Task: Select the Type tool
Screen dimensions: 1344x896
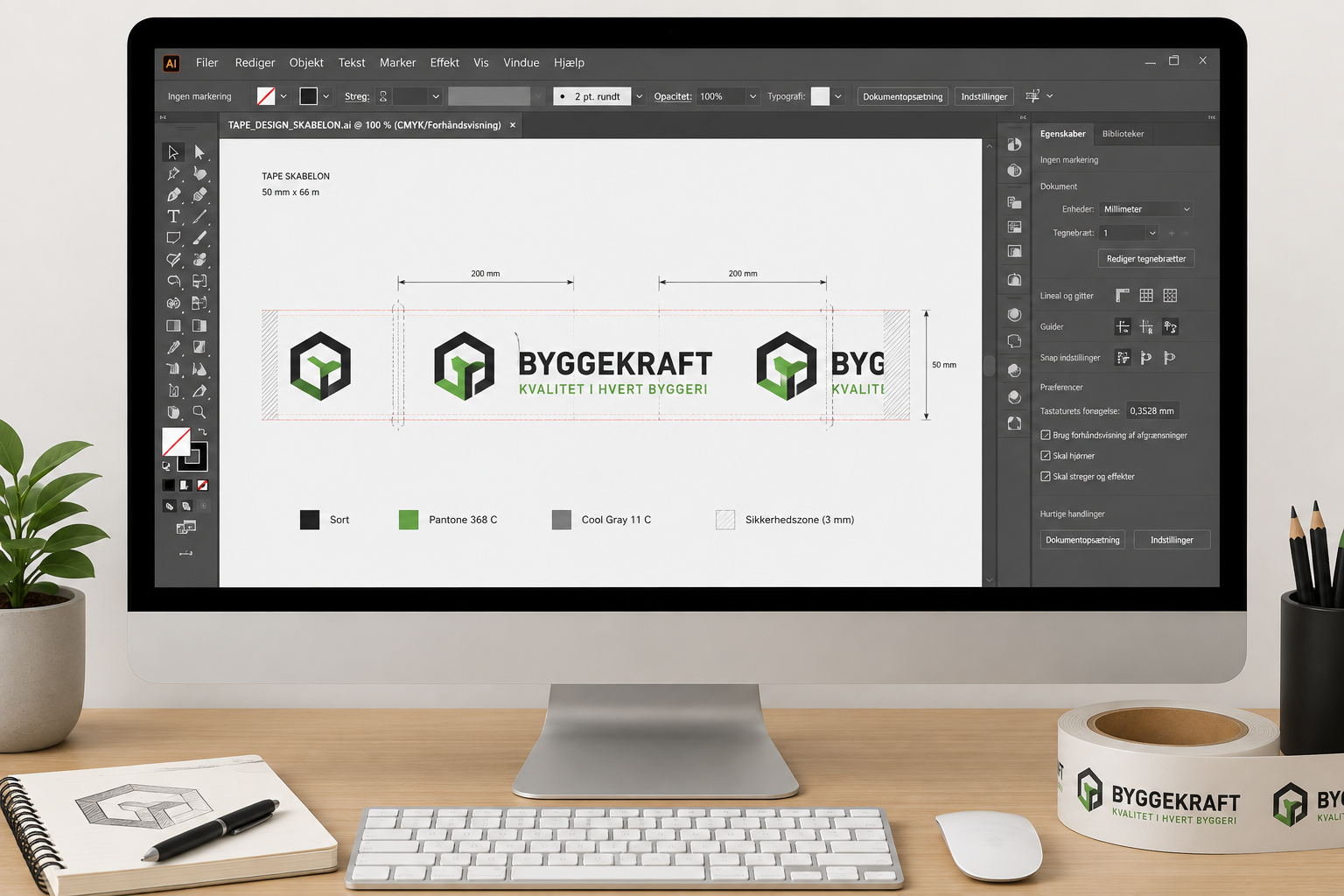Action: click(173, 216)
